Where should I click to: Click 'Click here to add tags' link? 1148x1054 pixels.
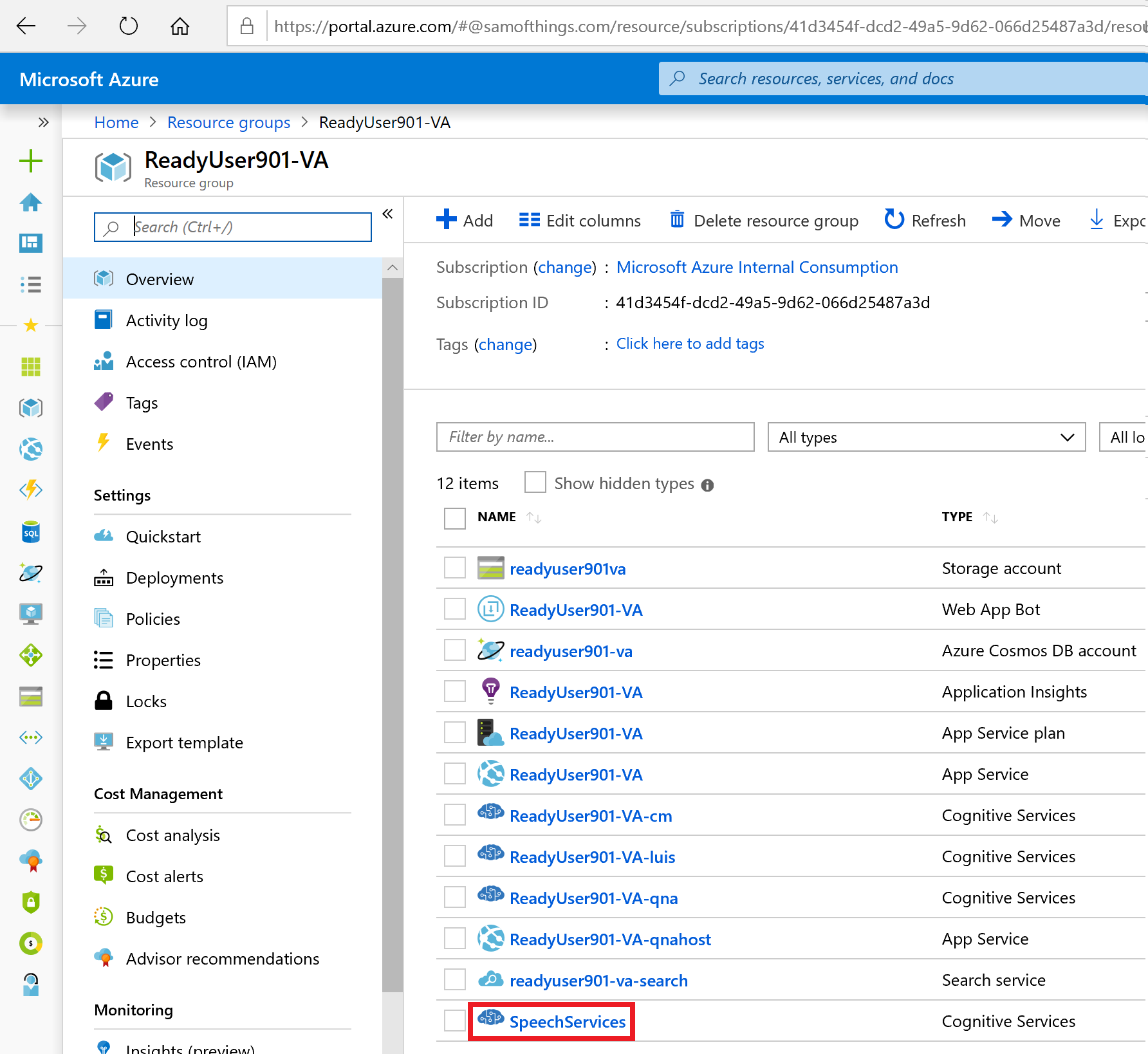click(690, 343)
